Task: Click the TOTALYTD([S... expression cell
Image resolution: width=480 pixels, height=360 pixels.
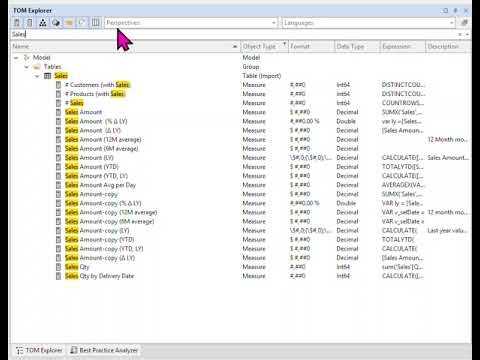Action: coord(403,167)
